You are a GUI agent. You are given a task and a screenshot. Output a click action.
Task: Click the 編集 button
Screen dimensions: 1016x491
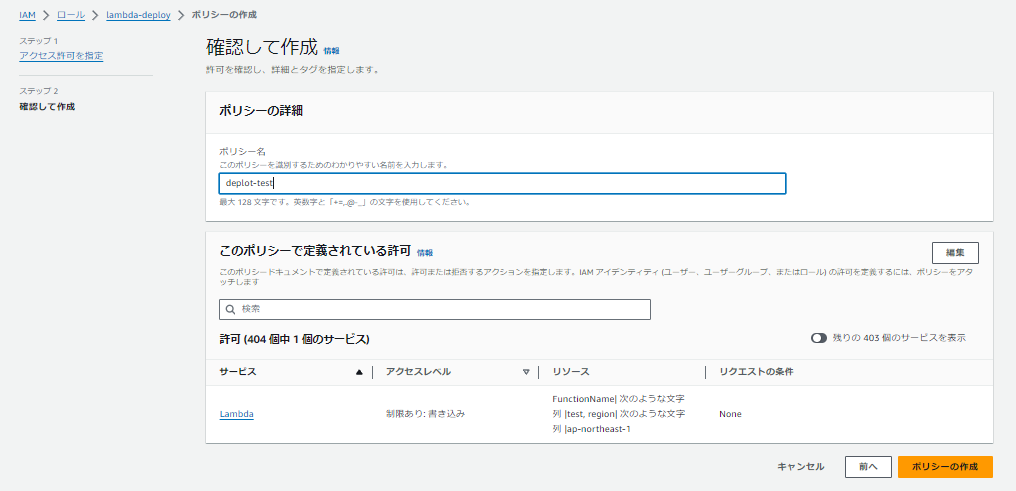coord(955,253)
